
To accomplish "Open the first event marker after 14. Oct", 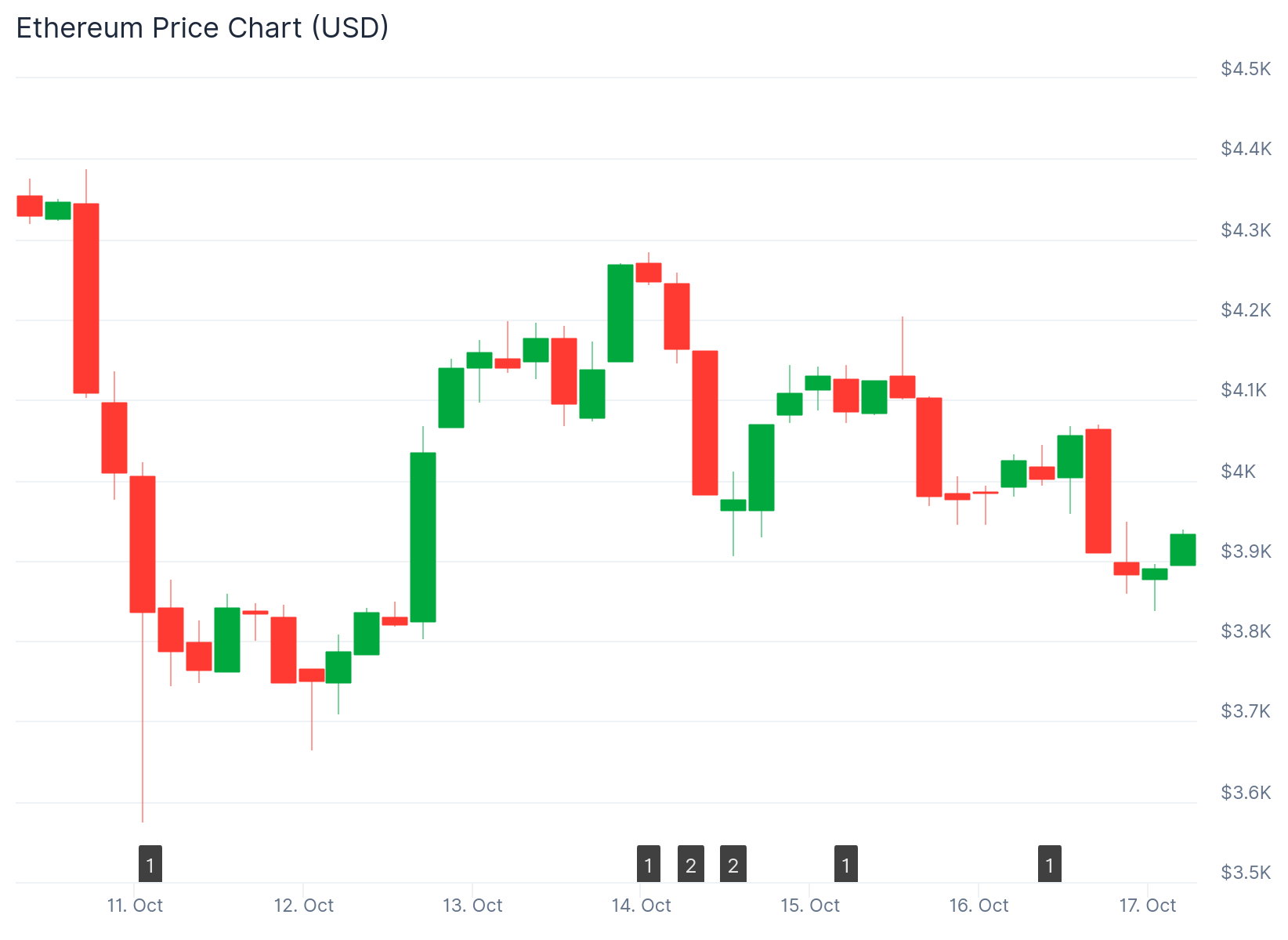I will click(x=648, y=864).
